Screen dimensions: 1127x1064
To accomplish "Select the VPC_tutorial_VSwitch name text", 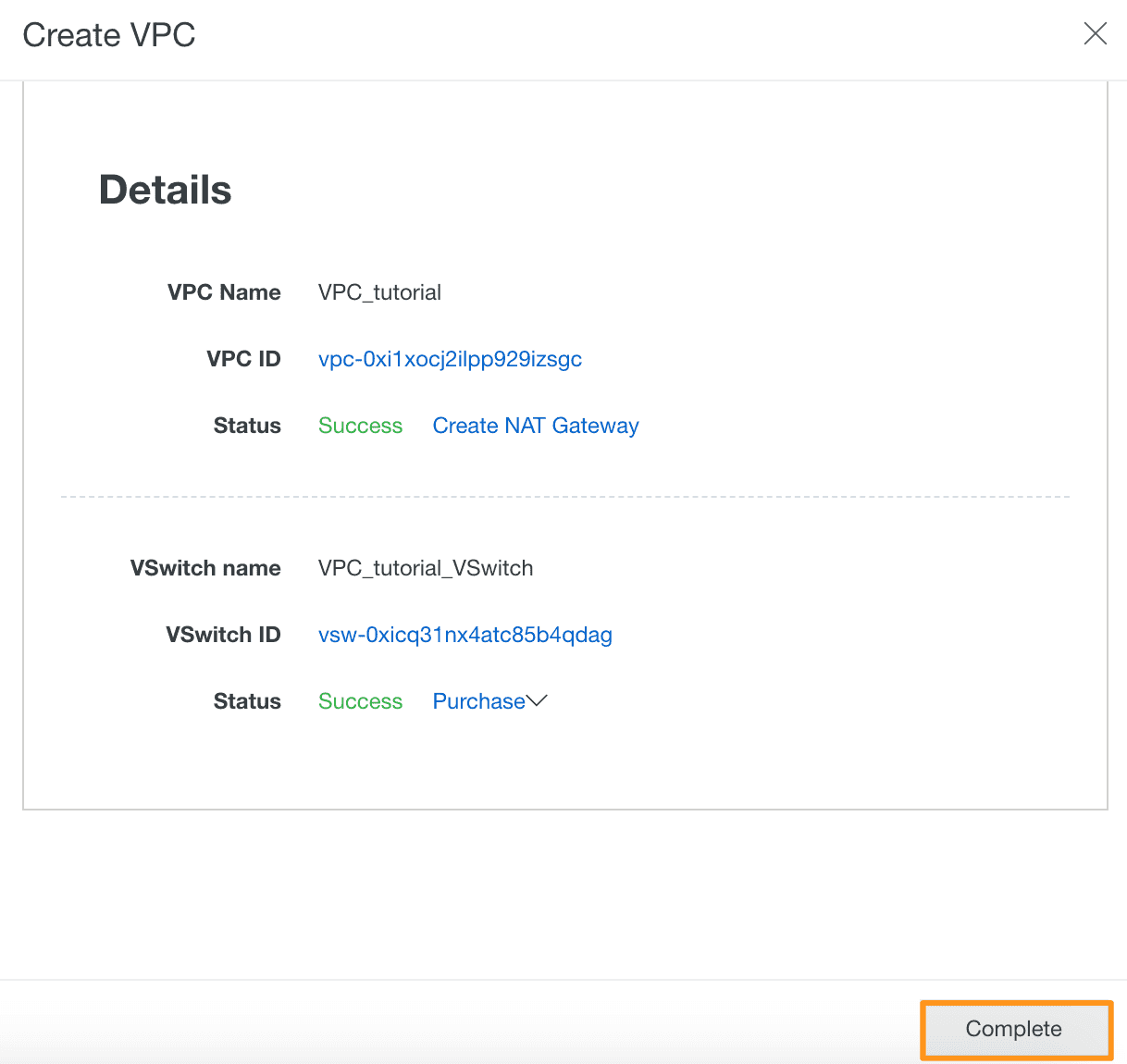I will (426, 568).
